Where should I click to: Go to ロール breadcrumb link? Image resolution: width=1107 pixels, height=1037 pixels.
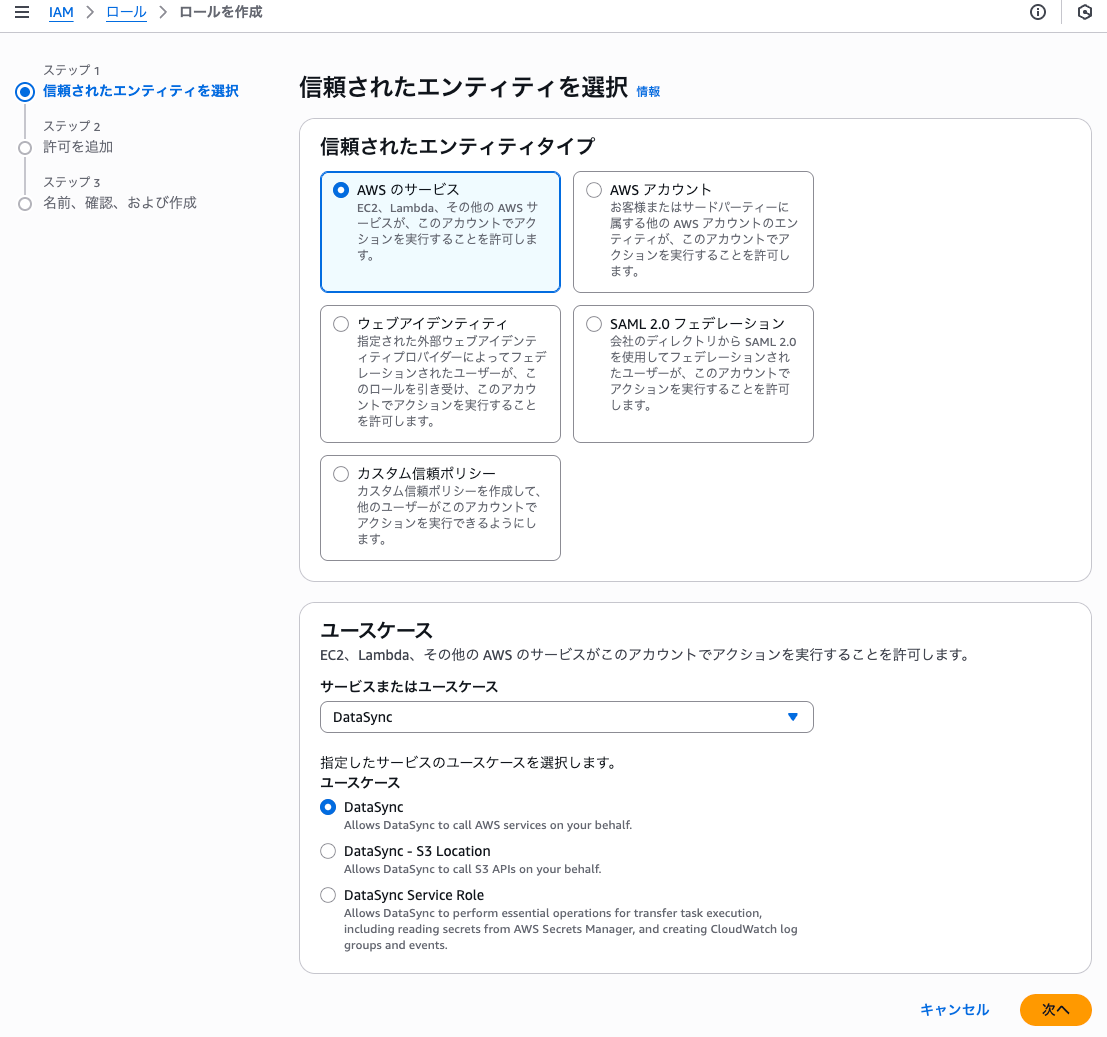point(126,12)
